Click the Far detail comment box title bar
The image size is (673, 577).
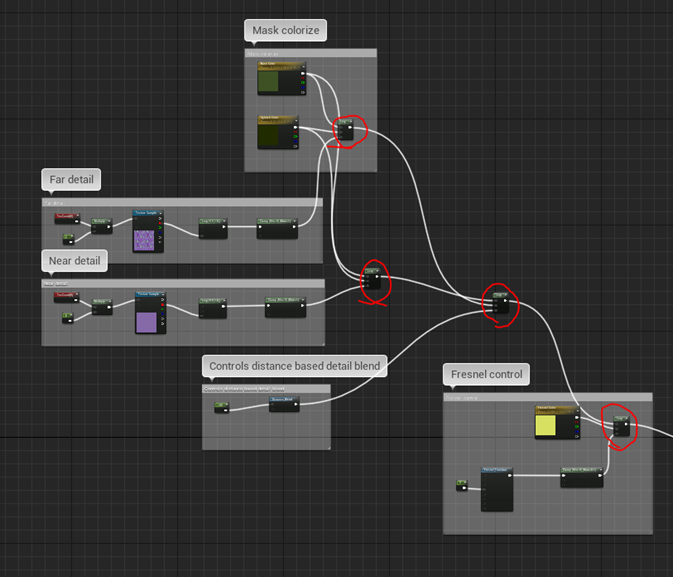point(182,203)
